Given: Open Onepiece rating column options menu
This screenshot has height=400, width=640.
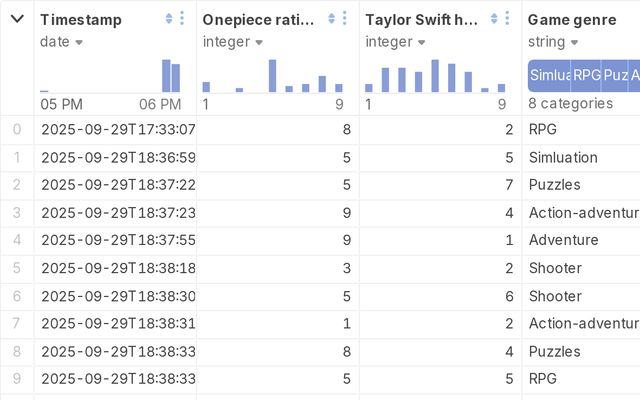Looking at the screenshot, I should 344,19.
